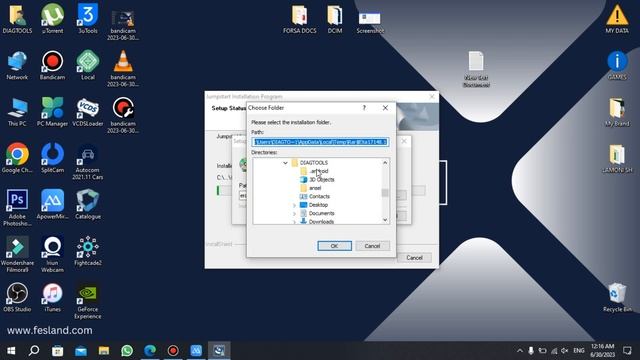Image resolution: width=640 pixels, height=360 pixels.
Task: Open the VCDSLoader desktop icon
Action: pyautogui.click(x=88, y=112)
